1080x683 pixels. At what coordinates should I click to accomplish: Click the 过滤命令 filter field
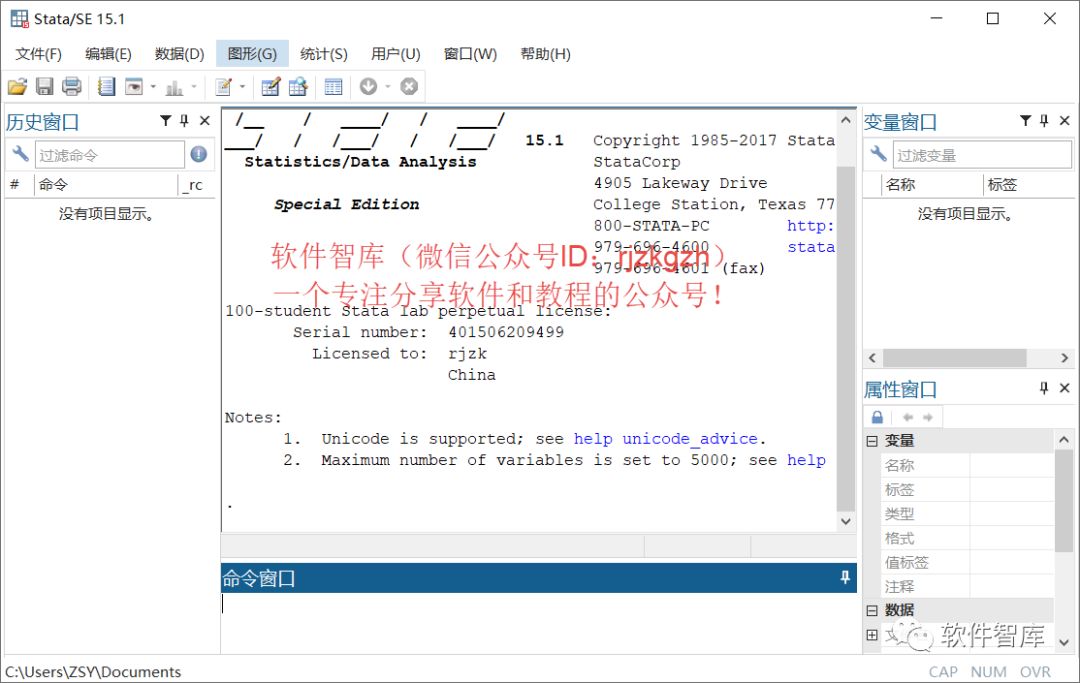110,155
